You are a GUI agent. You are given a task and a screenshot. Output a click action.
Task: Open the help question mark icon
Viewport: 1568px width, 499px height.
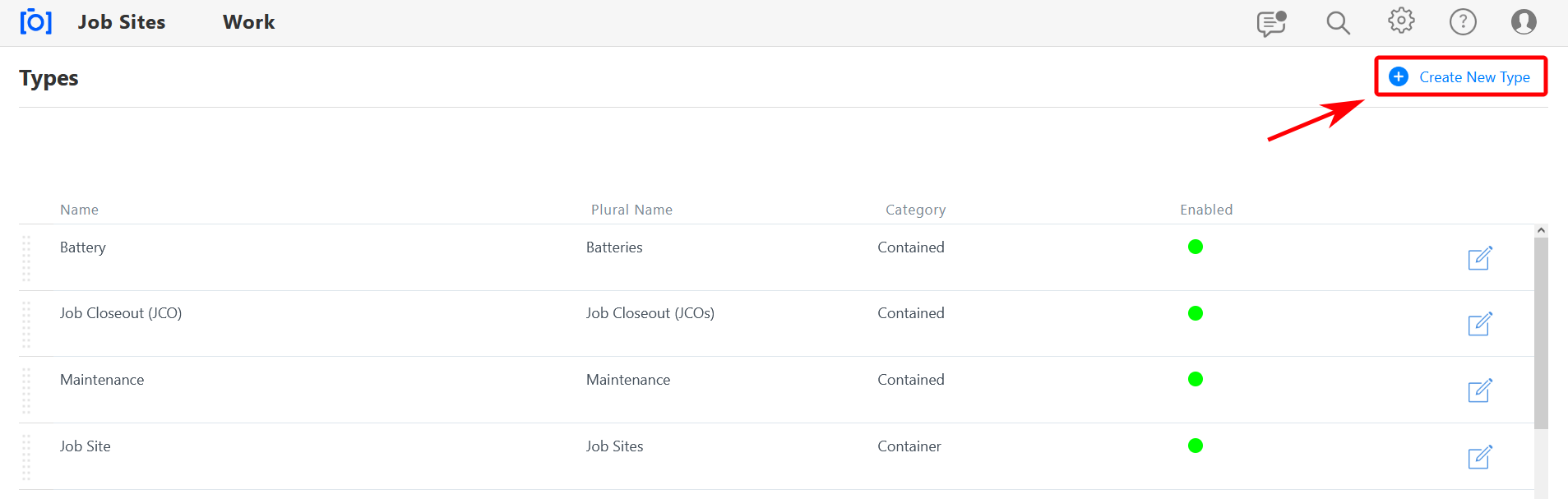pos(1463,22)
